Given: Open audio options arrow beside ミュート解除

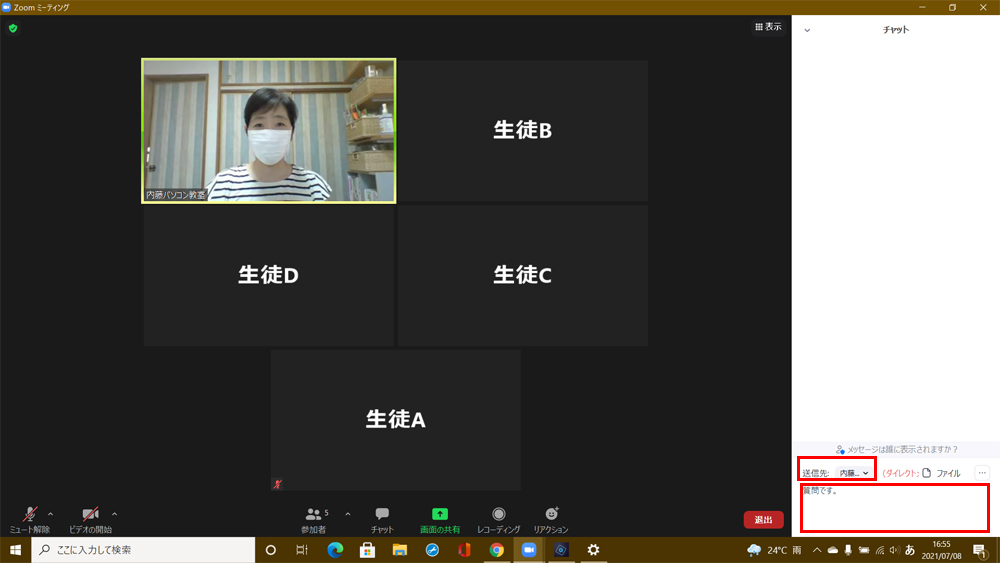Looking at the screenshot, I should click(x=50, y=514).
